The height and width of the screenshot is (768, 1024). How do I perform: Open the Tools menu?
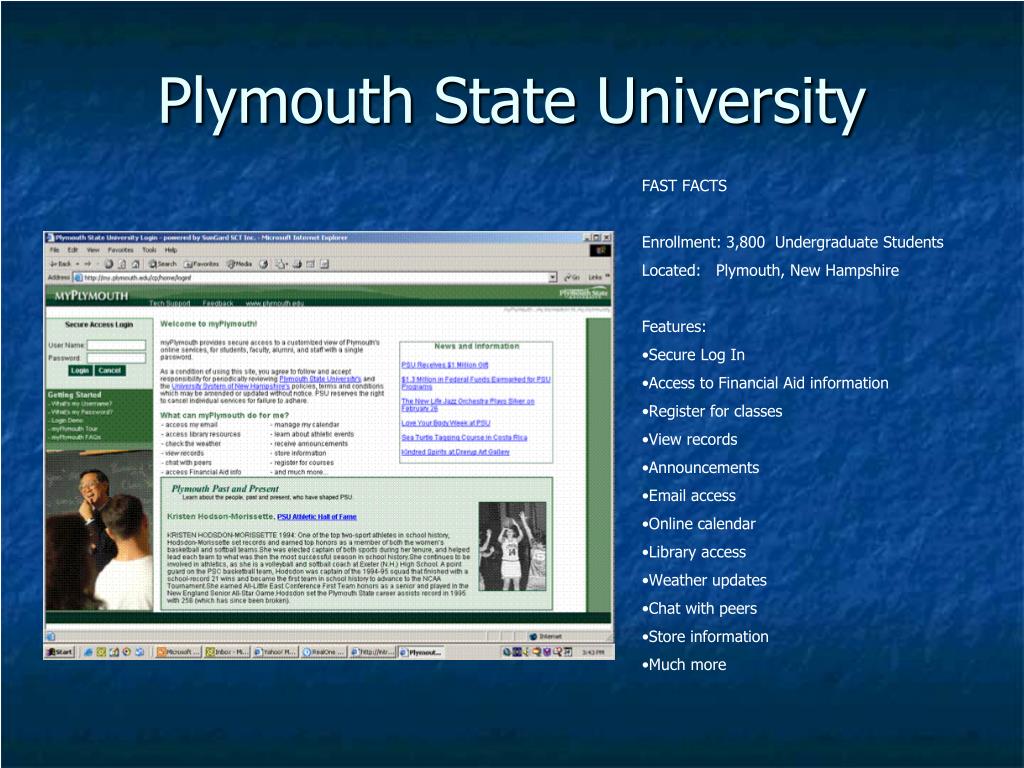click(x=150, y=250)
